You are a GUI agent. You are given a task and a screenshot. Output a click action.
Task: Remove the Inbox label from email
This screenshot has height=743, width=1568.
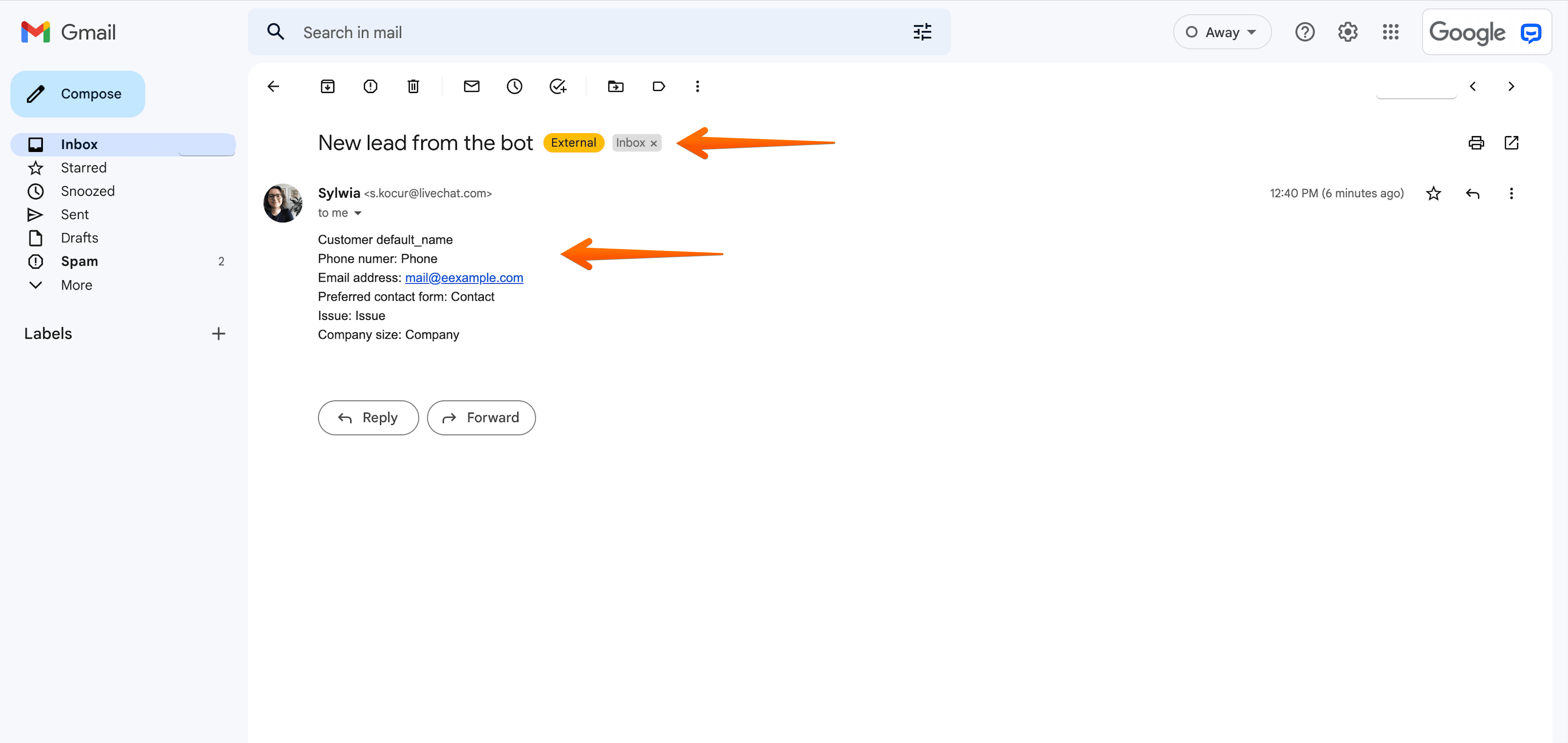click(654, 144)
